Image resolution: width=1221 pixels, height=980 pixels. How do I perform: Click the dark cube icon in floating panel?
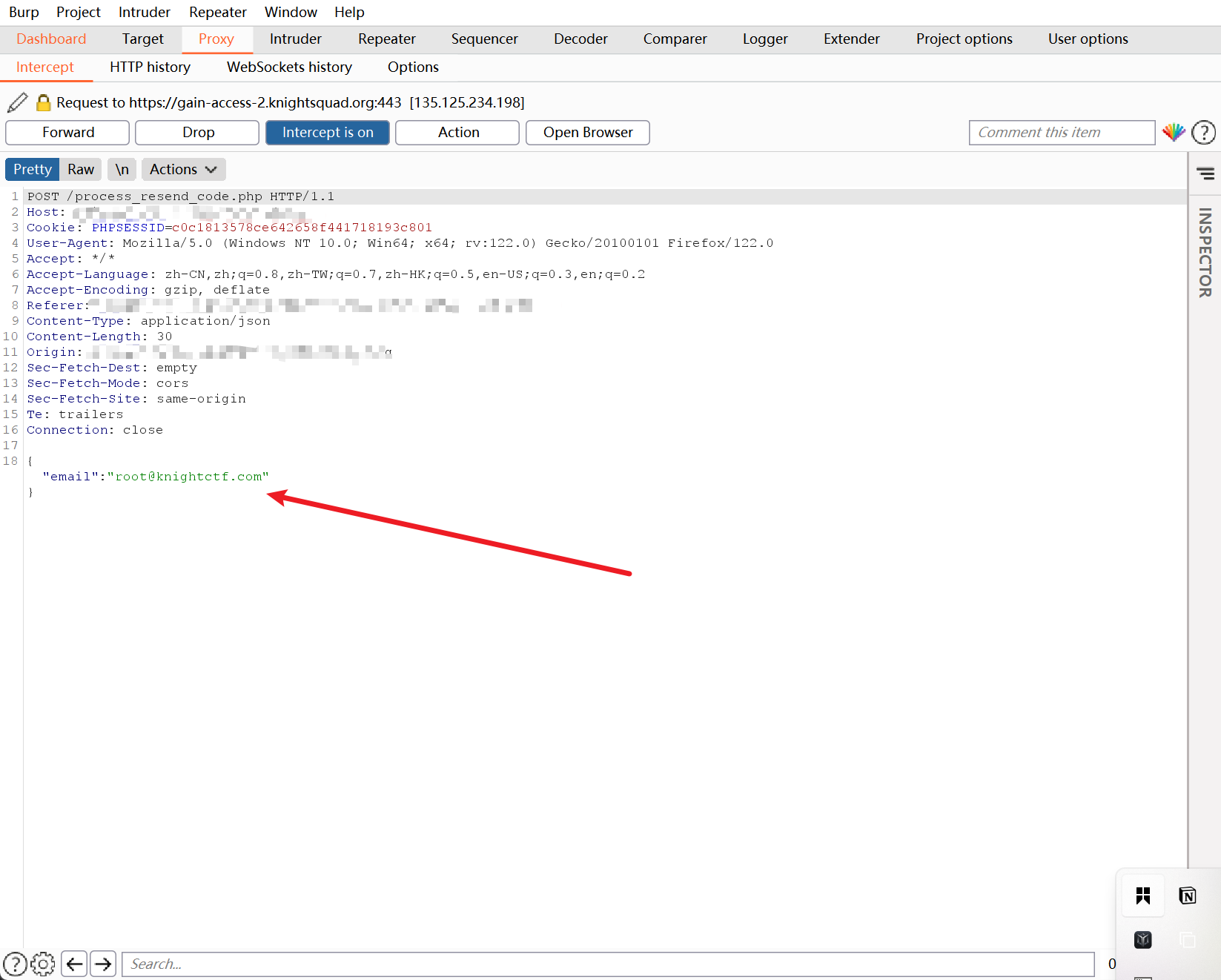click(1142, 940)
